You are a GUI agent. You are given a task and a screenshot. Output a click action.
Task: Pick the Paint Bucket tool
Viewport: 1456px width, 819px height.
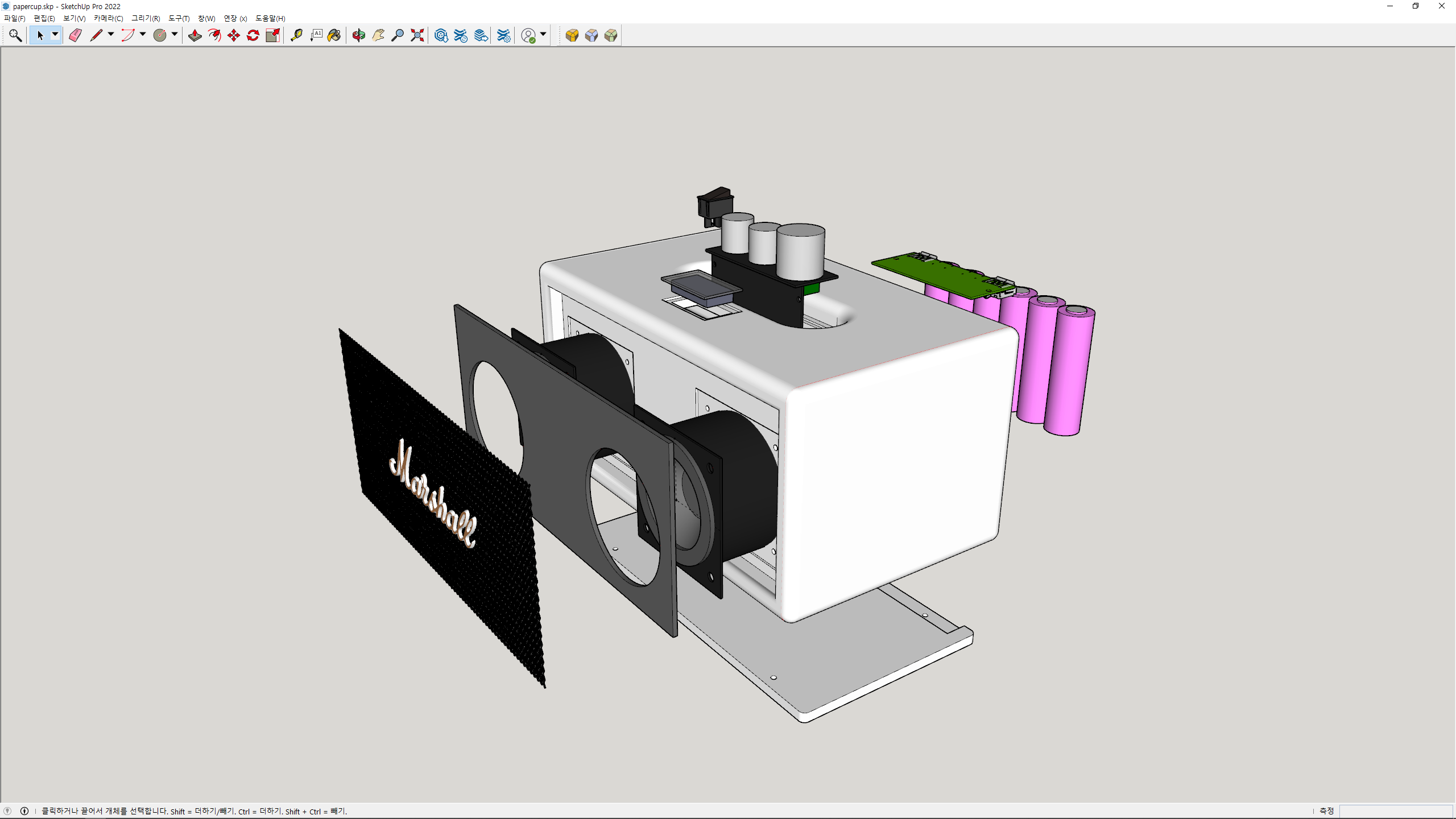pos(334,35)
